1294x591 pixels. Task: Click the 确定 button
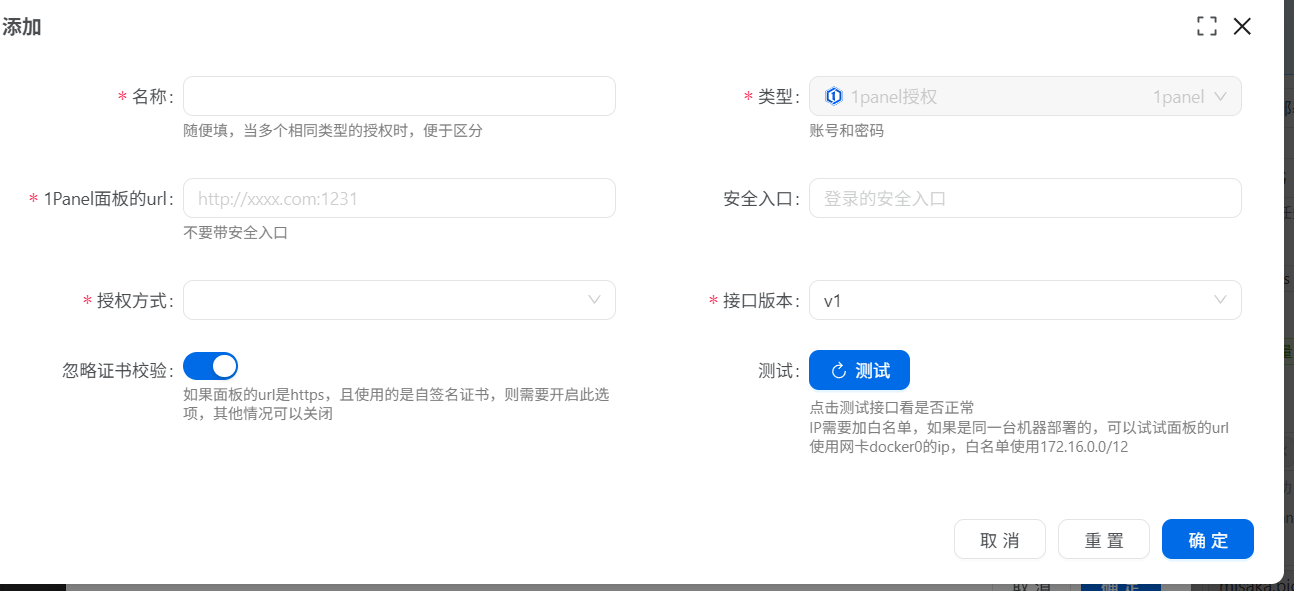tap(1208, 540)
